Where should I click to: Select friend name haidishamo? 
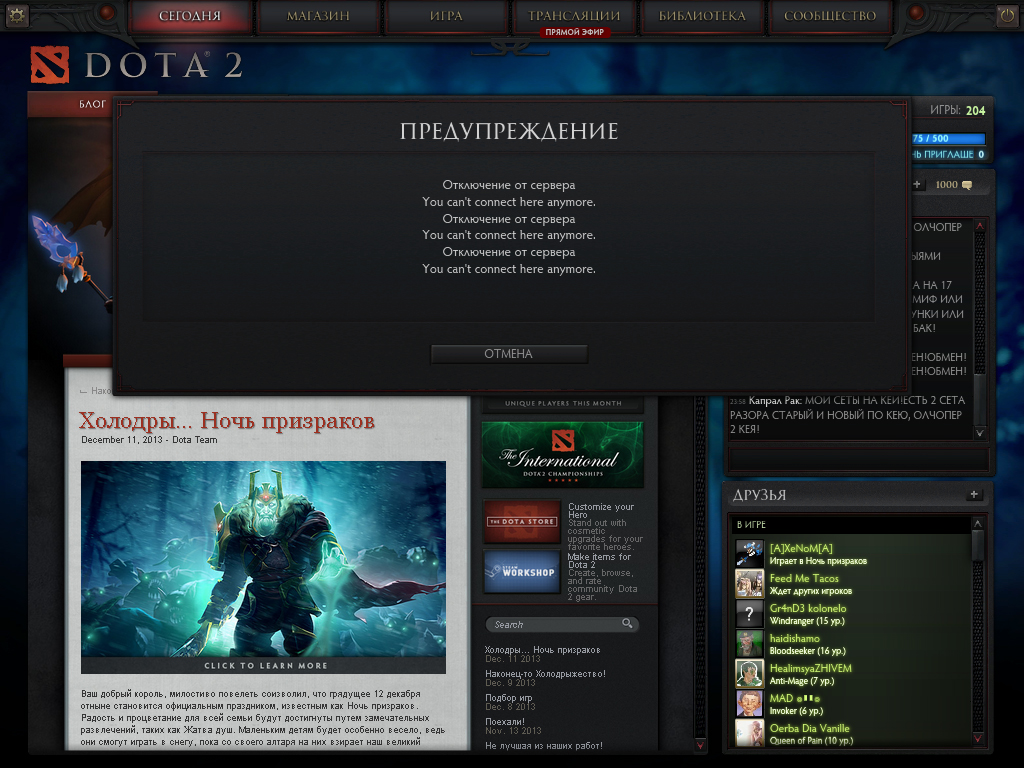[795, 638]
